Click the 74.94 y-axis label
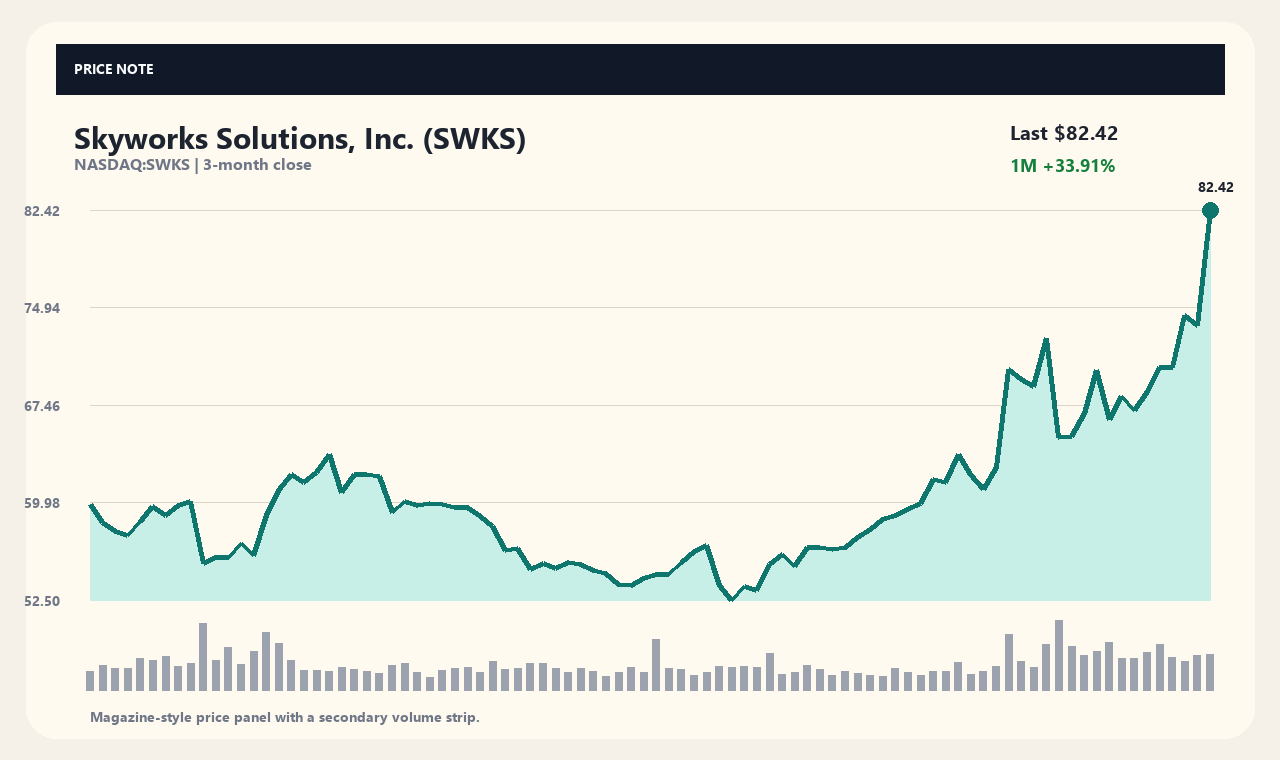1280x760 pixels. 42,308
